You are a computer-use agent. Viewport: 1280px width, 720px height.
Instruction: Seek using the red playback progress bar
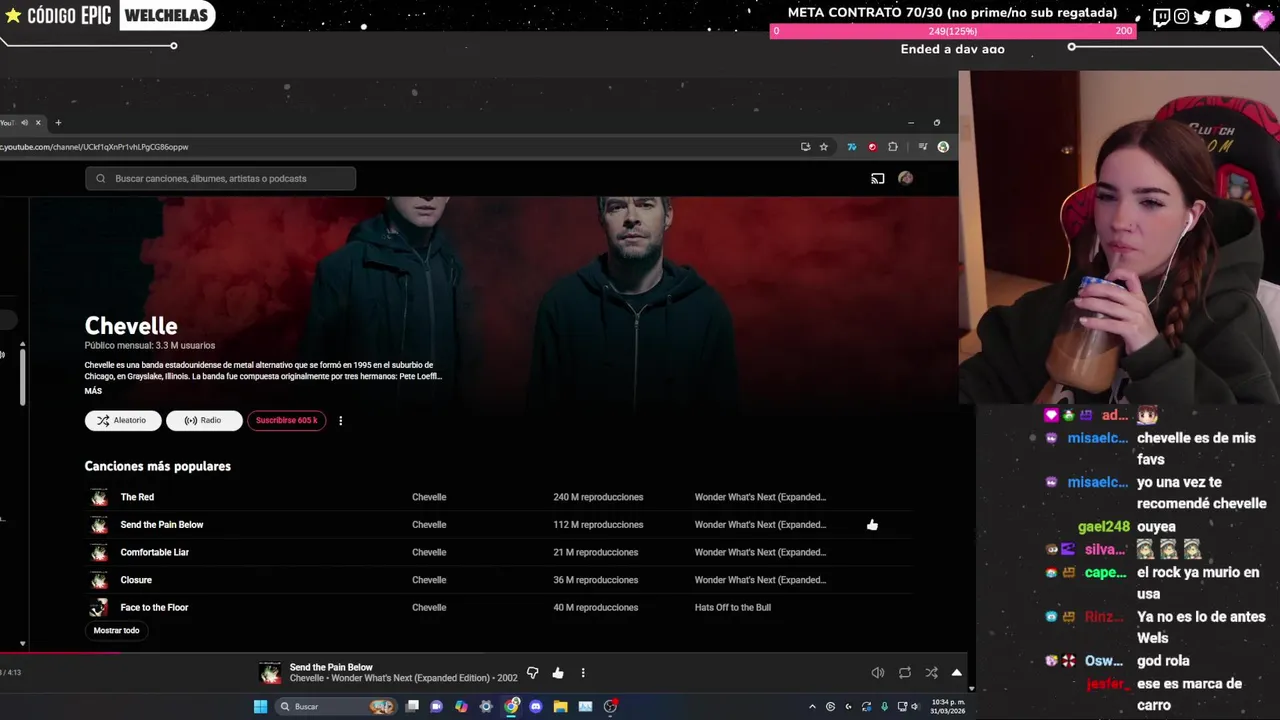coord(60,654)
